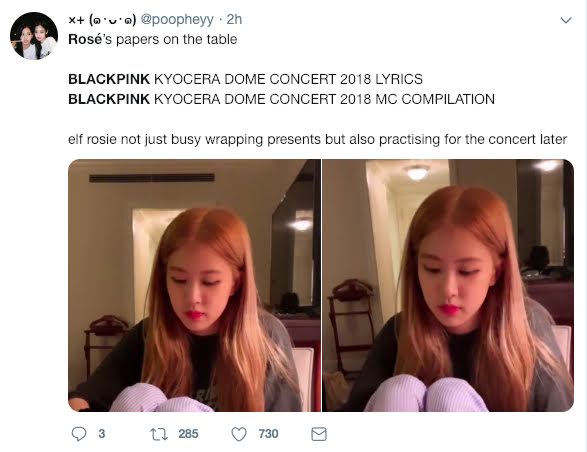
Task: Open the tweet's 2h timestamp
Action: click(234, 19)
